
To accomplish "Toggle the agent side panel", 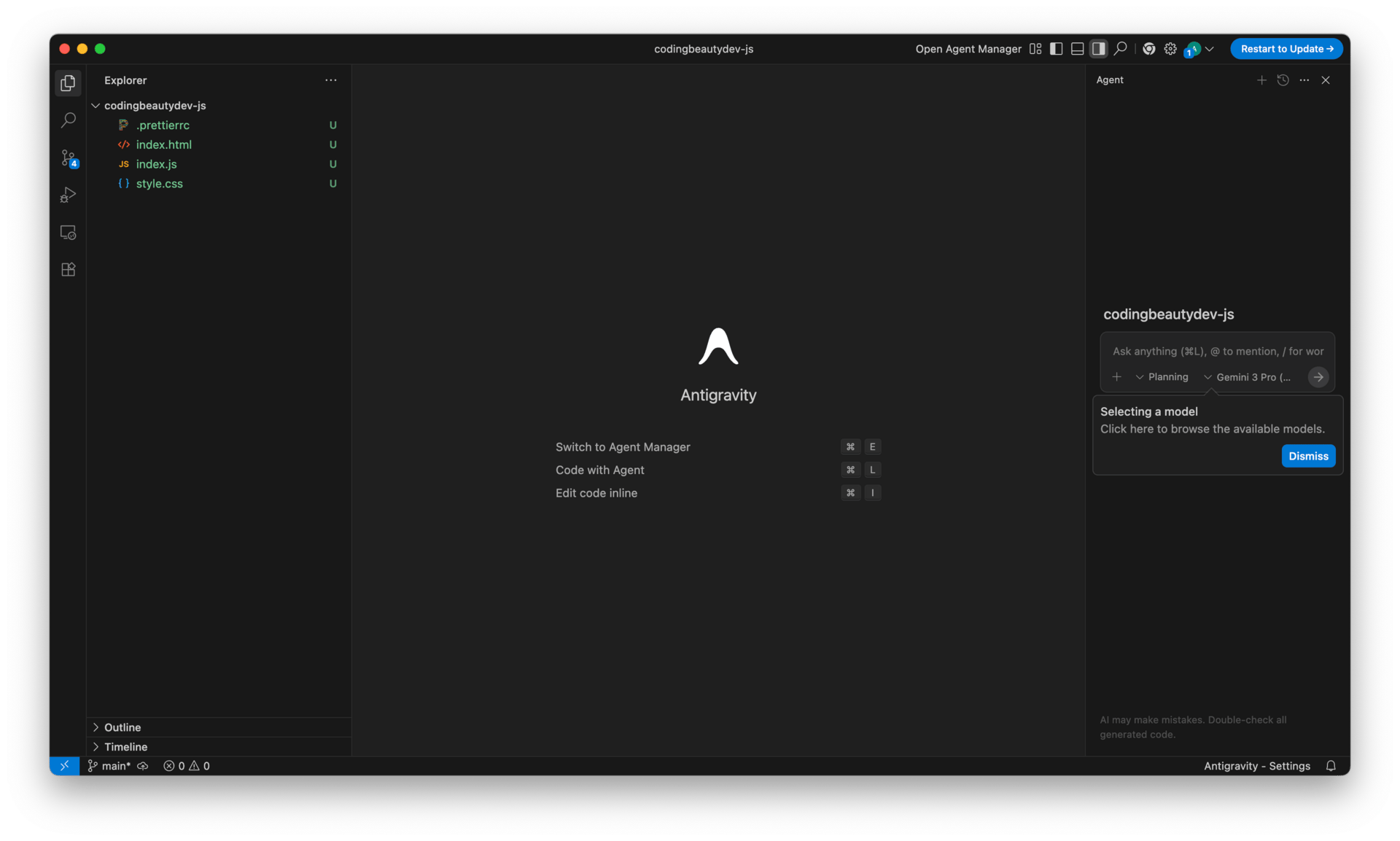I will [x=1098, y=49].
